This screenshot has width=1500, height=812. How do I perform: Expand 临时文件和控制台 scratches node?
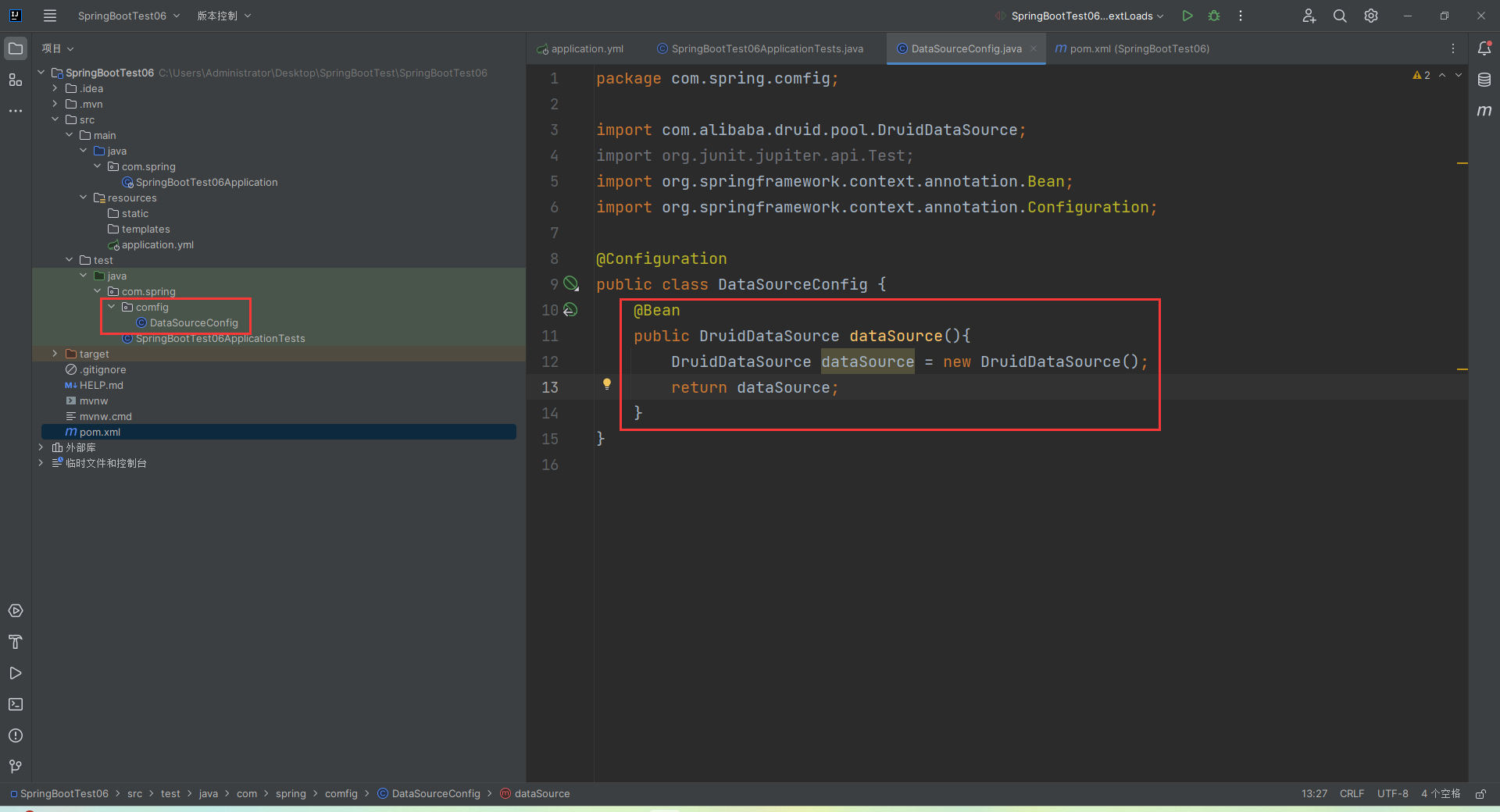[x=41, y=463]
